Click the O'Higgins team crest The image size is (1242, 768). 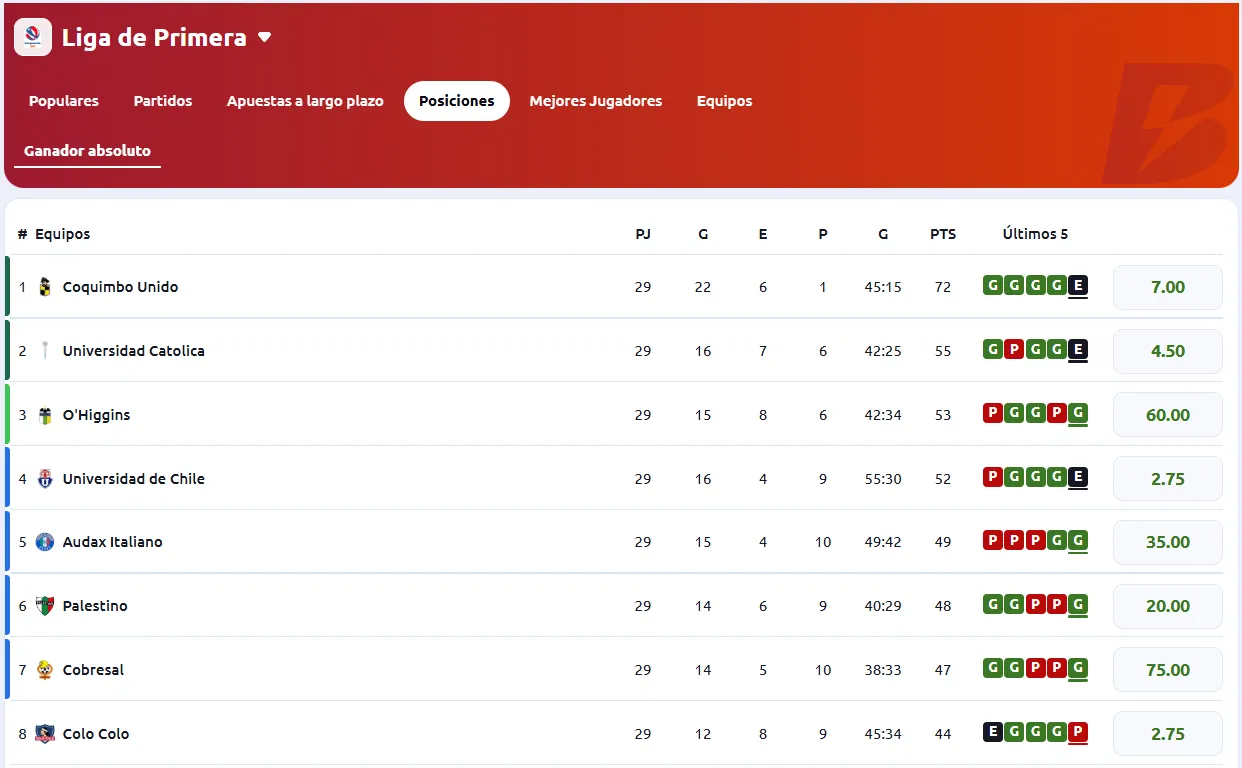(45, 415)
